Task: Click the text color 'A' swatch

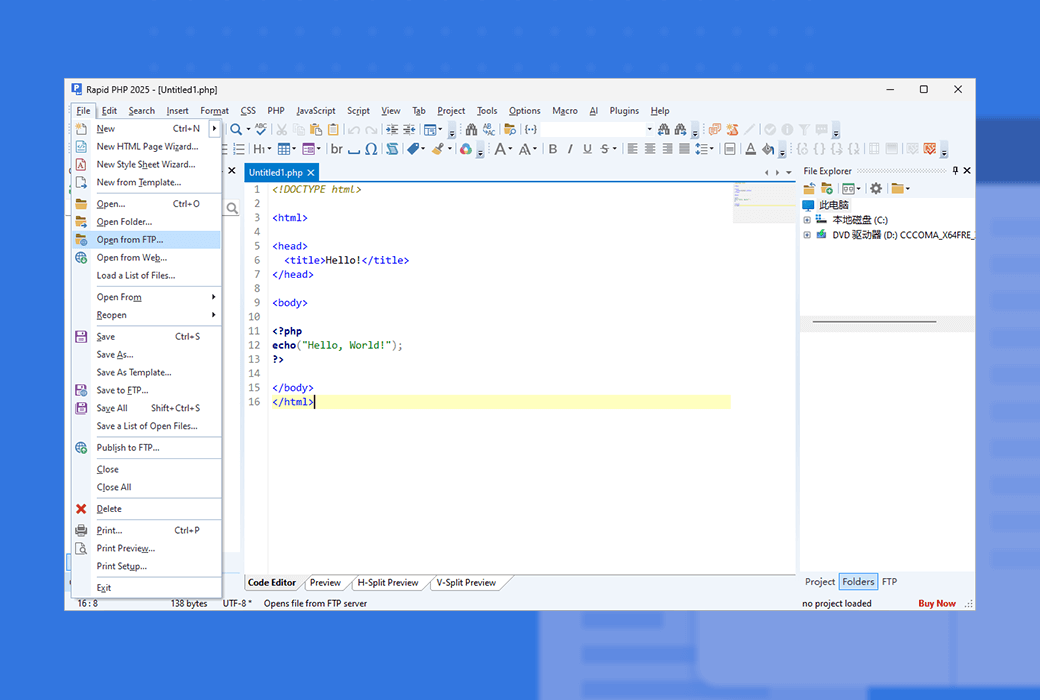Action: (750, 149)
